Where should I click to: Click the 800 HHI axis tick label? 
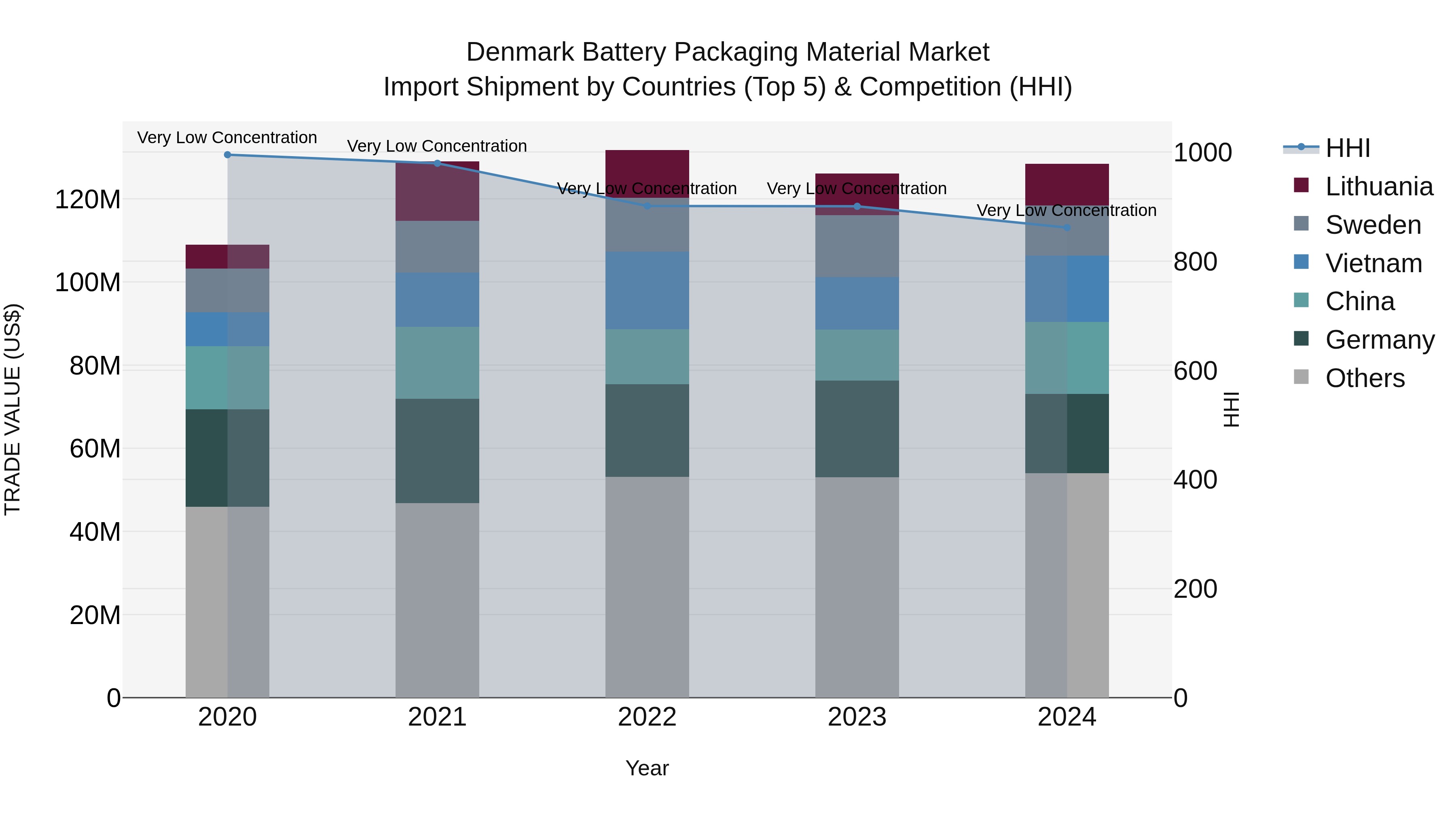coord(1196,262)
